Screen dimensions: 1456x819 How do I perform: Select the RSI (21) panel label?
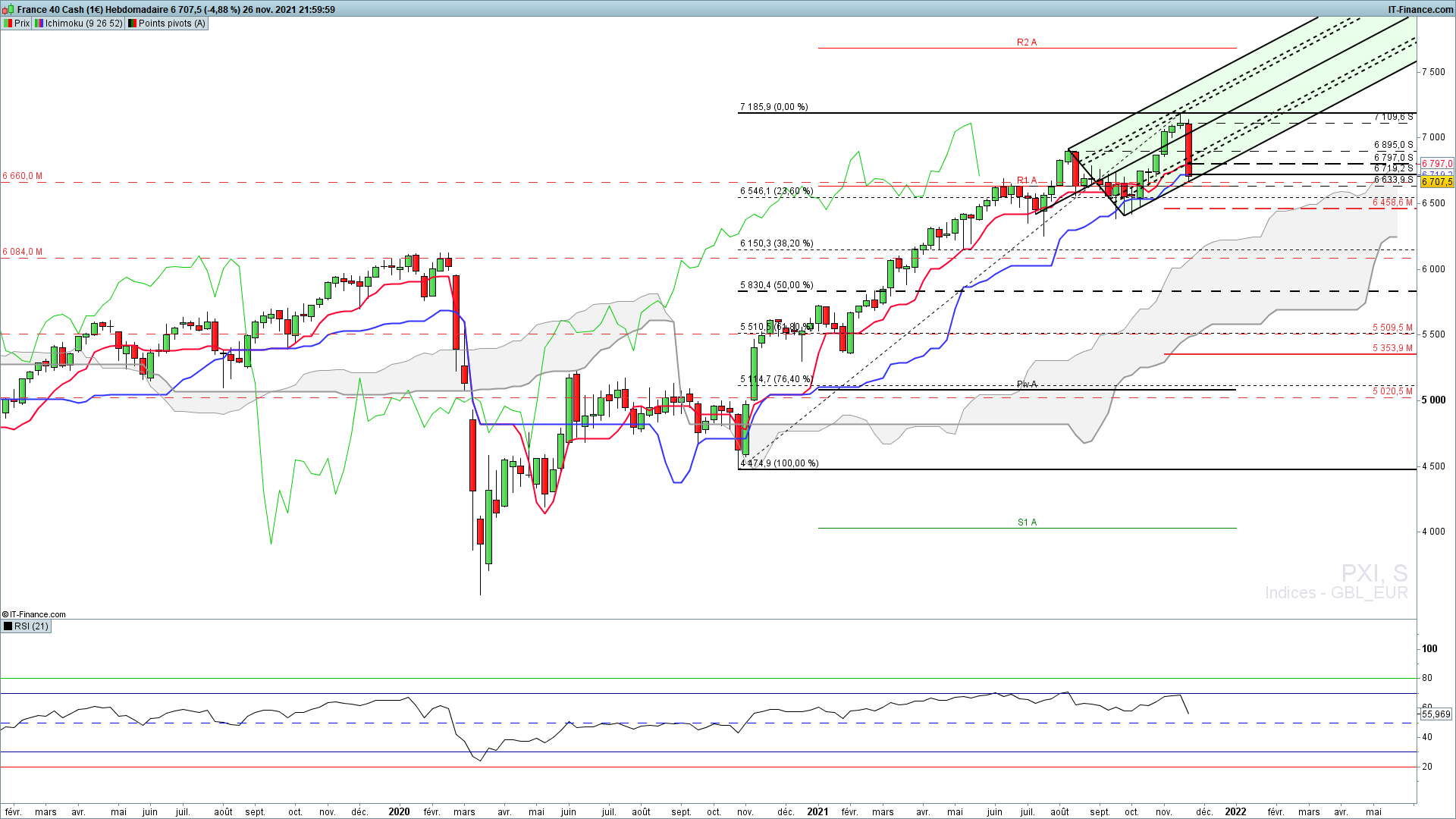[x=31, y=626]
